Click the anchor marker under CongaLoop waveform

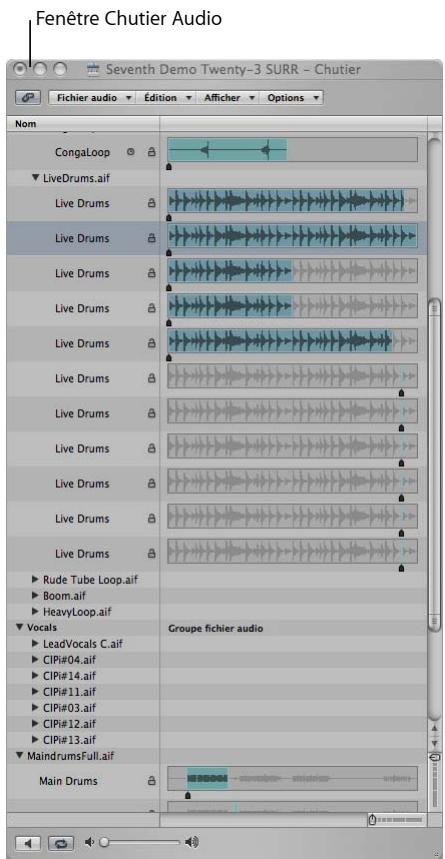tap(169, 167)
